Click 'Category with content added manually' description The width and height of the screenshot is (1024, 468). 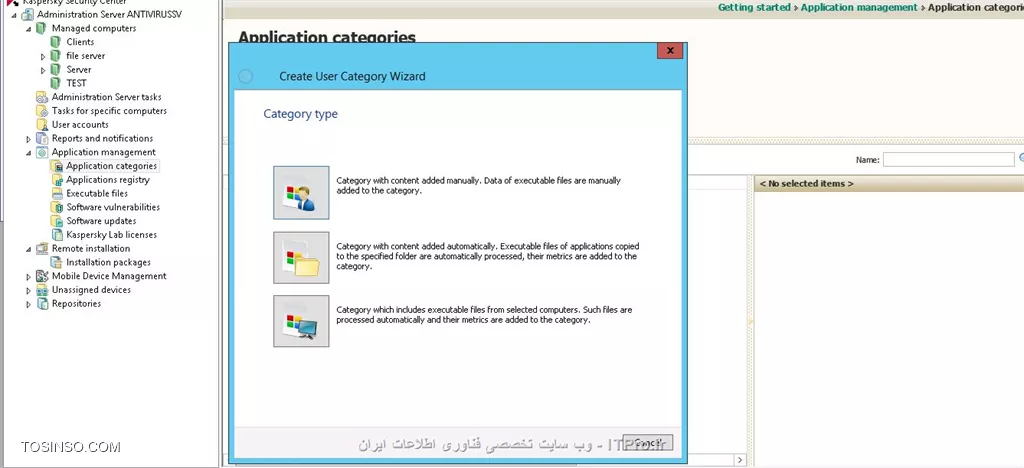(x=479, y=185)
